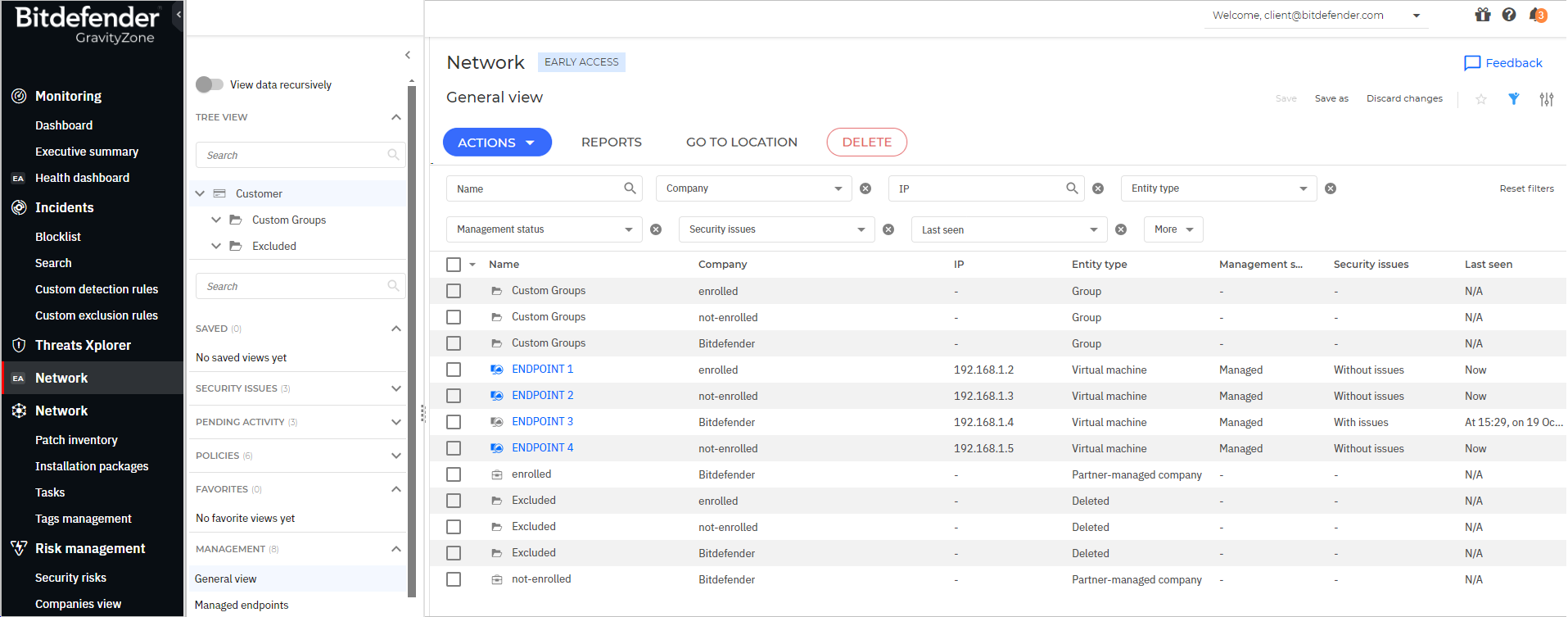Viewport: 1568px width, 617px height.
Task: Click the ENDPOINT 1 virtual machine icon
Action: (496, 370)
